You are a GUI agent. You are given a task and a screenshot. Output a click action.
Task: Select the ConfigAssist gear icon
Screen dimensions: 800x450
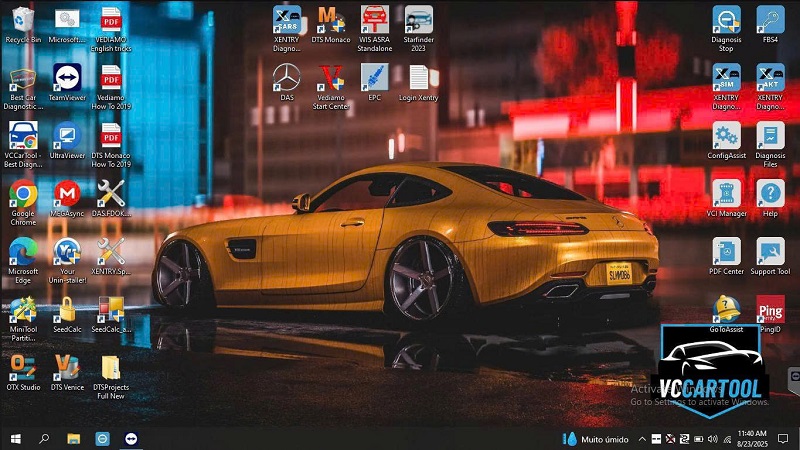pos(726,135)
